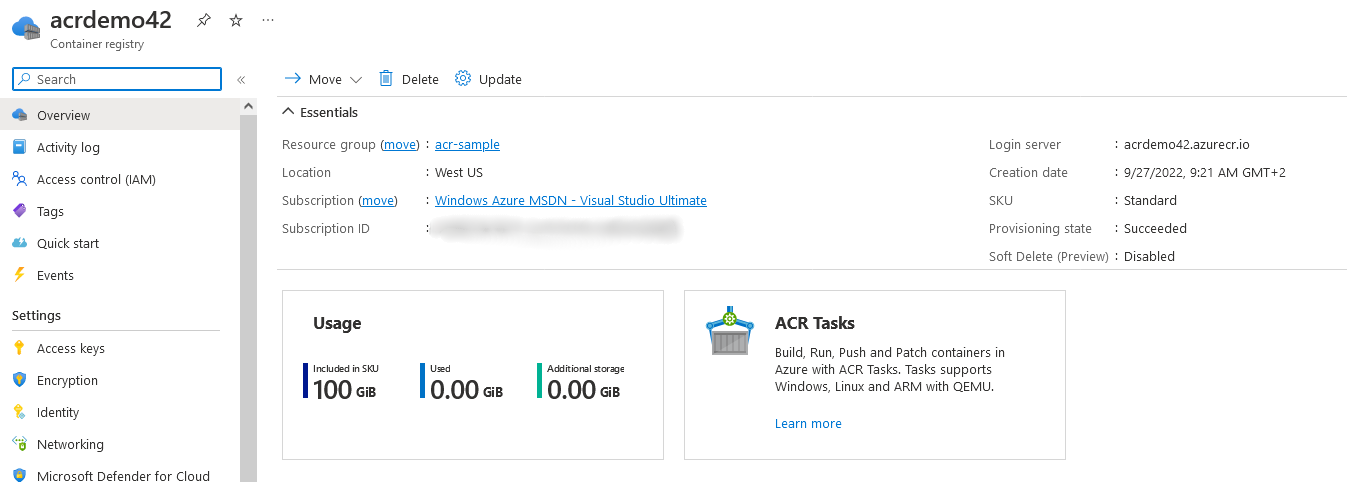Open the Networking settings page
The width and height of the screenshot is (1347, 482).
coord(120,444)
